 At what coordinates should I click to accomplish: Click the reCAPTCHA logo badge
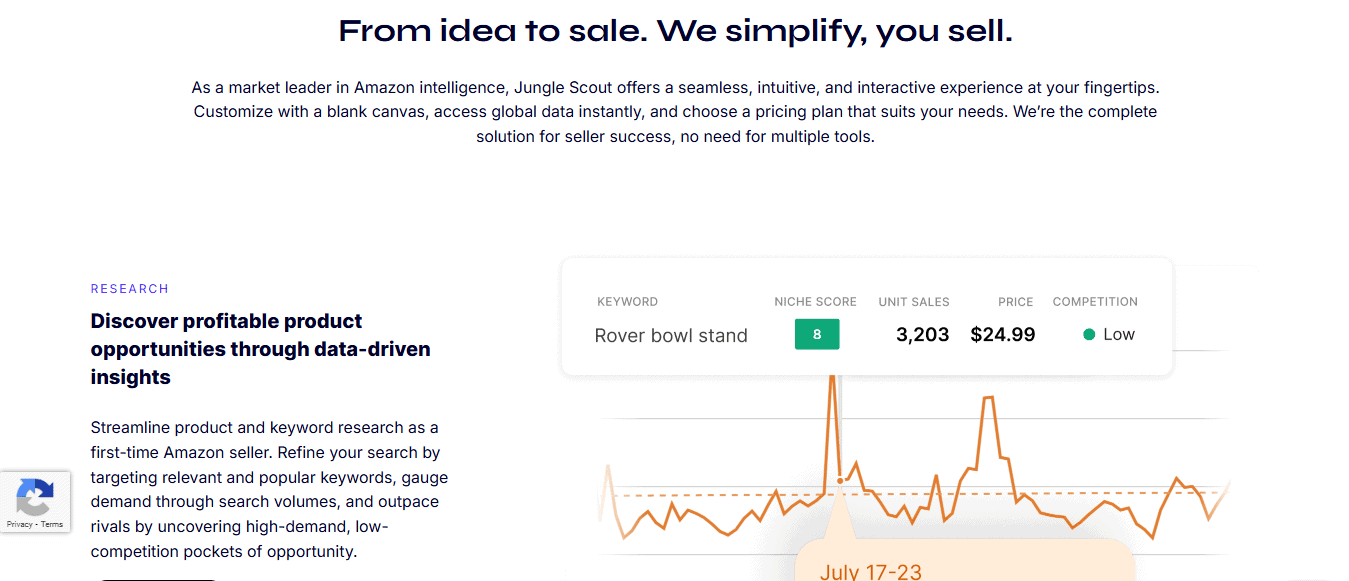35,497
